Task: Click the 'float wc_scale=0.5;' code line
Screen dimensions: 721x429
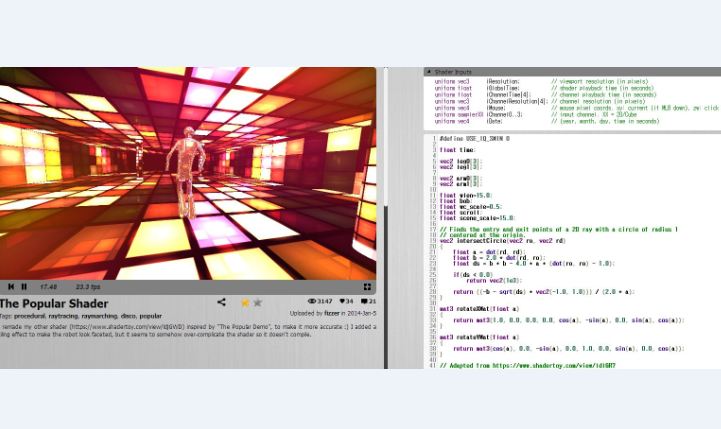Action: (470, 207)
